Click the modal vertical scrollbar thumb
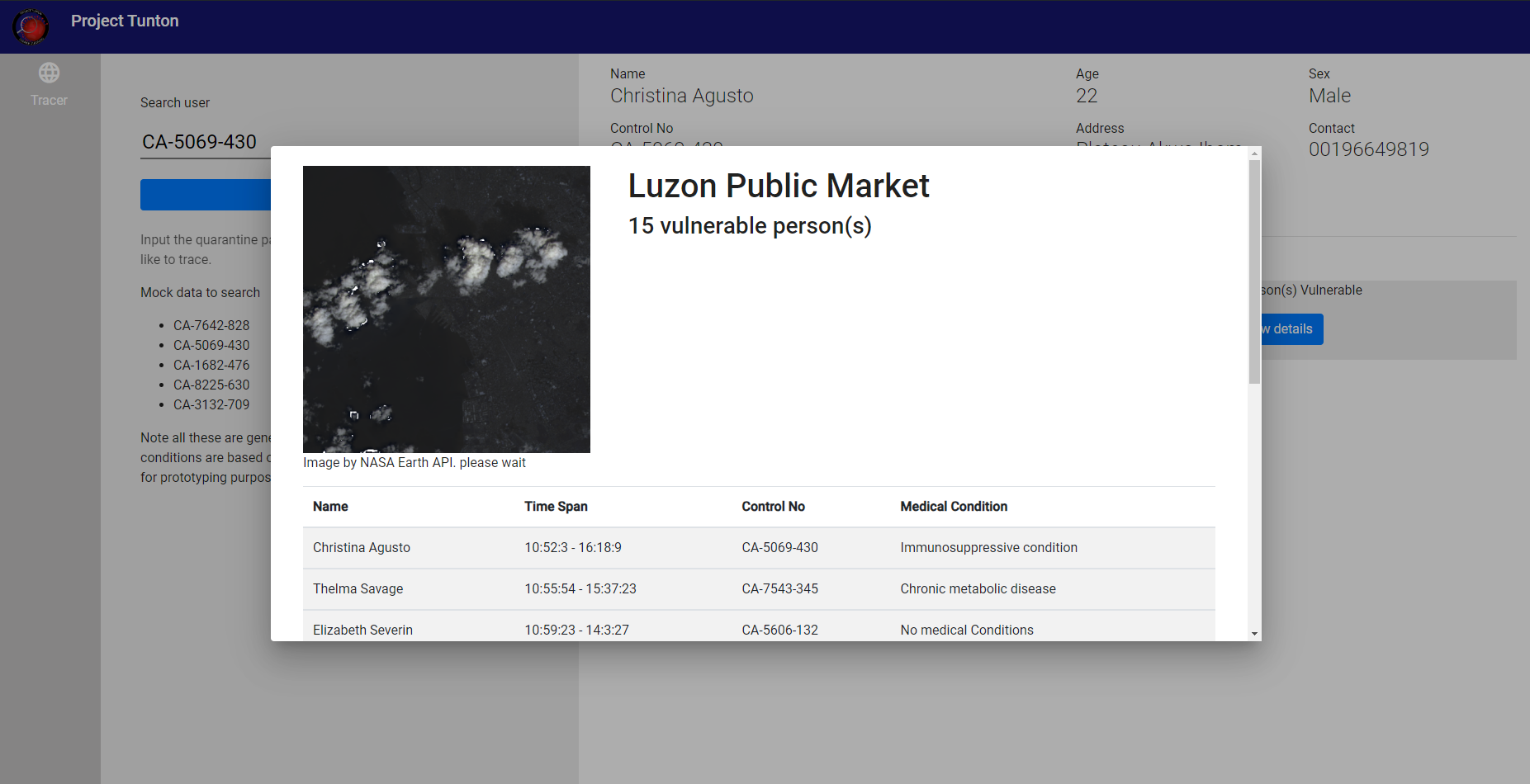The width and height of the screenshot is (1530, 784). 1255,272
